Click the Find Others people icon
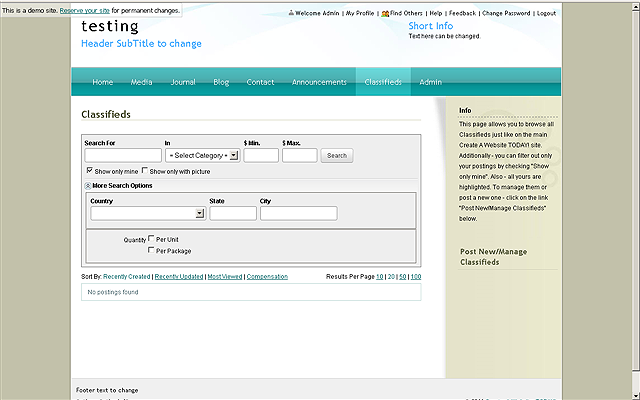This screenshot has height=400, width=640. tap(385, 14)
